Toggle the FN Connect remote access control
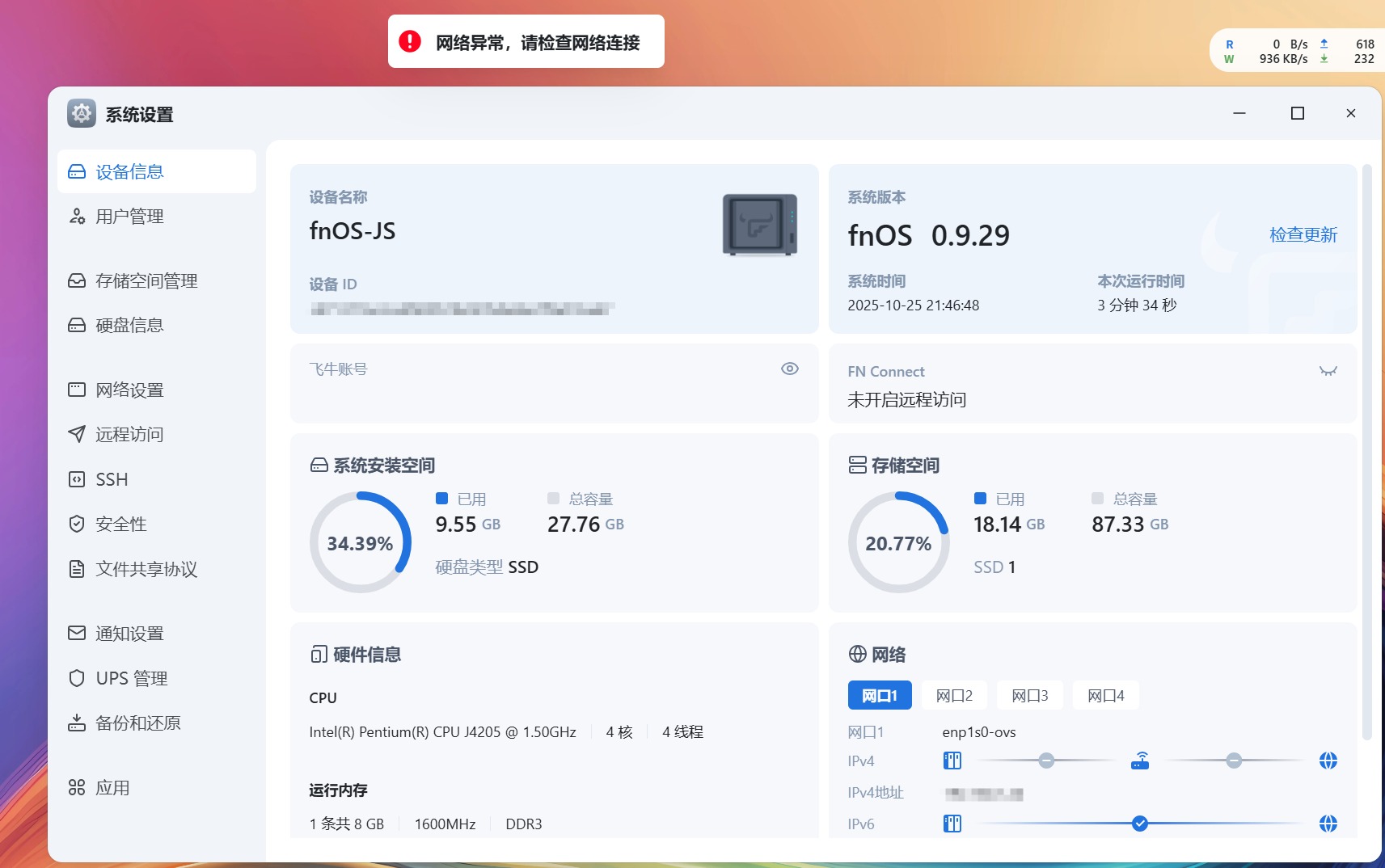Image resolution: width=1385 pixels, height=868 pixels. [x=1327, y=371]
